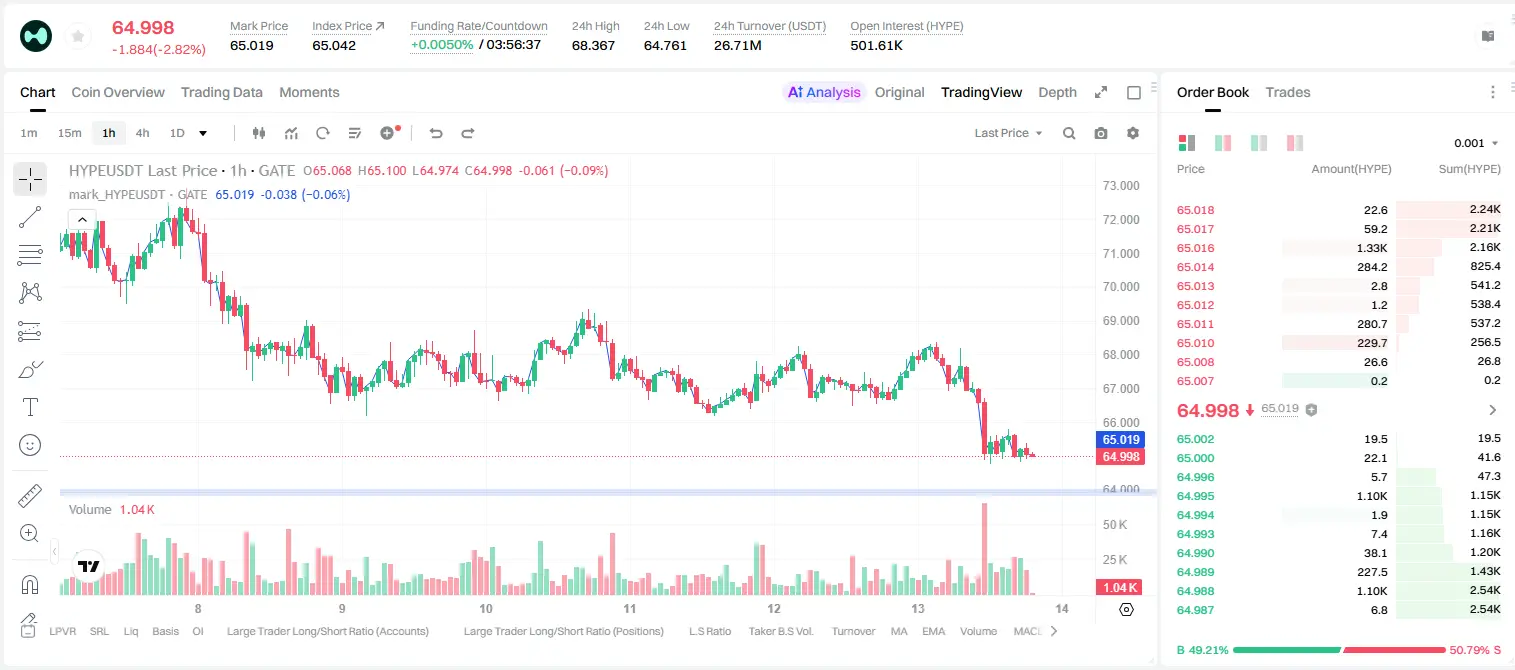This screenshot has width=1515, height=670.
Task: Show only asks in order book
Action: (1295, 143)
